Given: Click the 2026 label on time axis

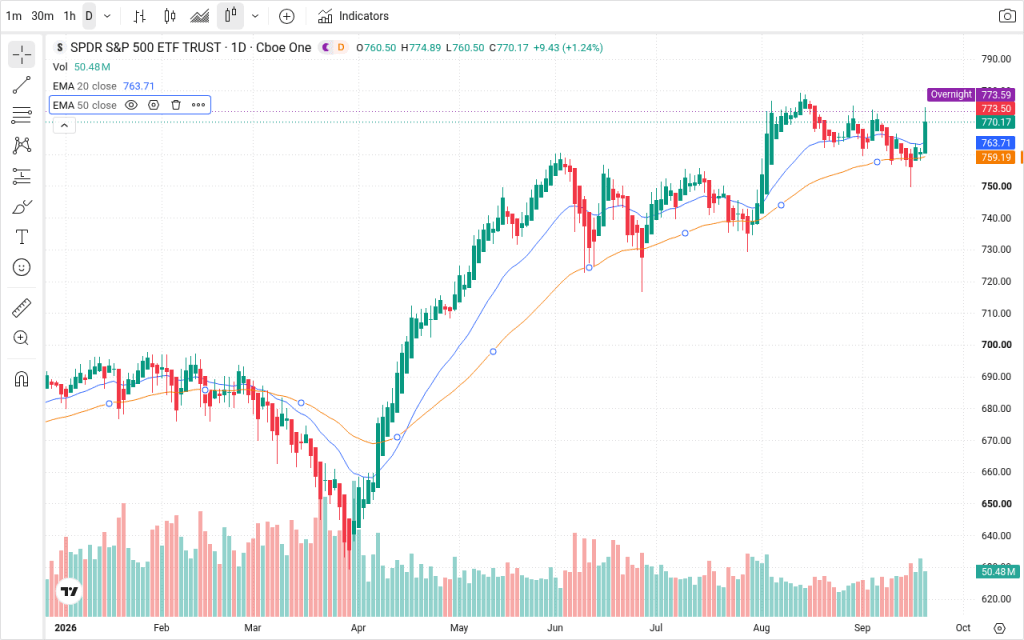Looking at the screenshot, I should (x=65, y=628).
